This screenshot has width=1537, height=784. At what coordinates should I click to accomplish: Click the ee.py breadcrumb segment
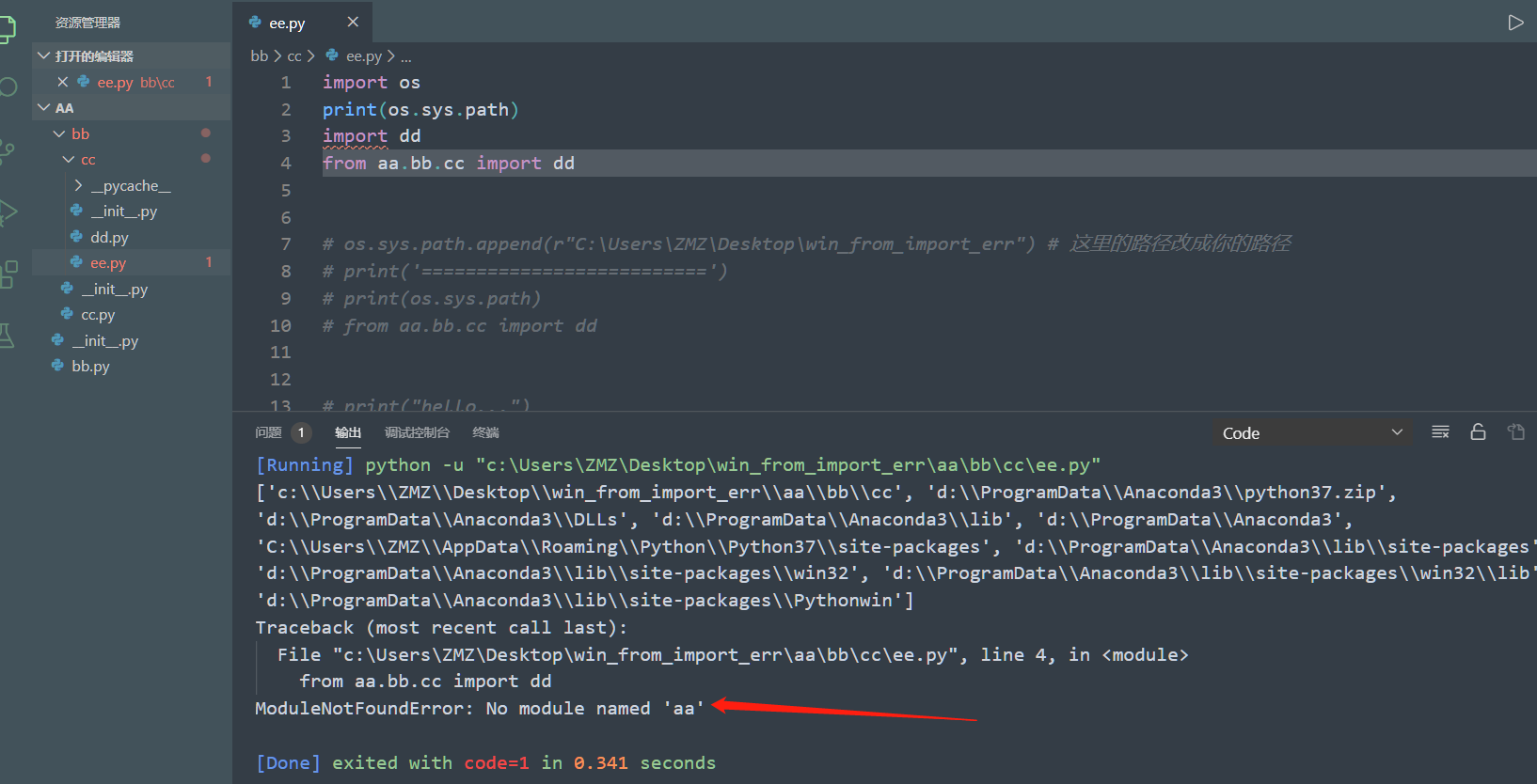click(x=354, y=56)
